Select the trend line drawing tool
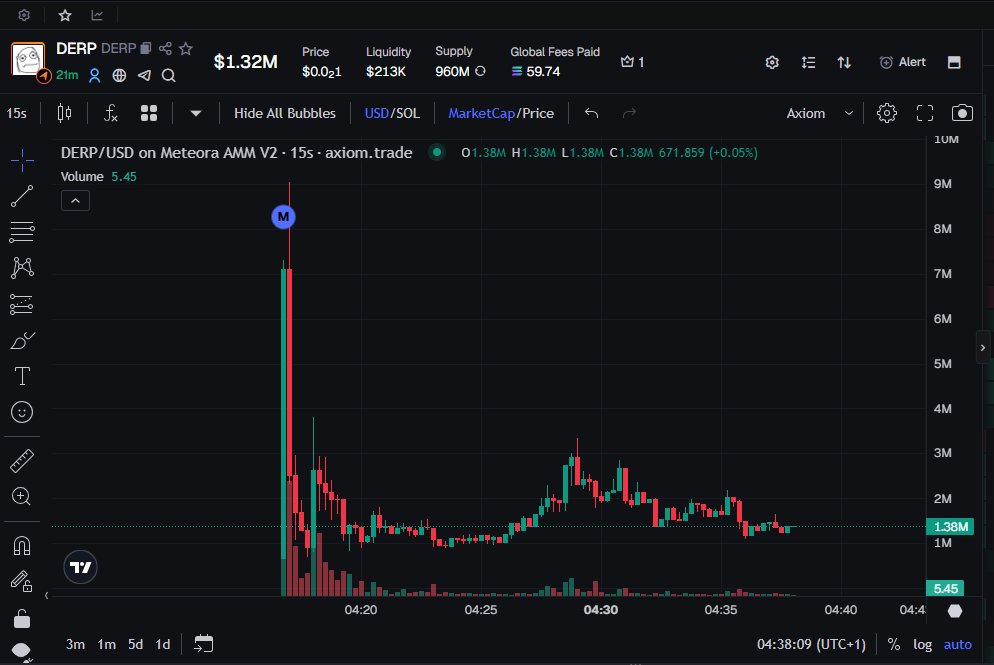 [22, 197]
